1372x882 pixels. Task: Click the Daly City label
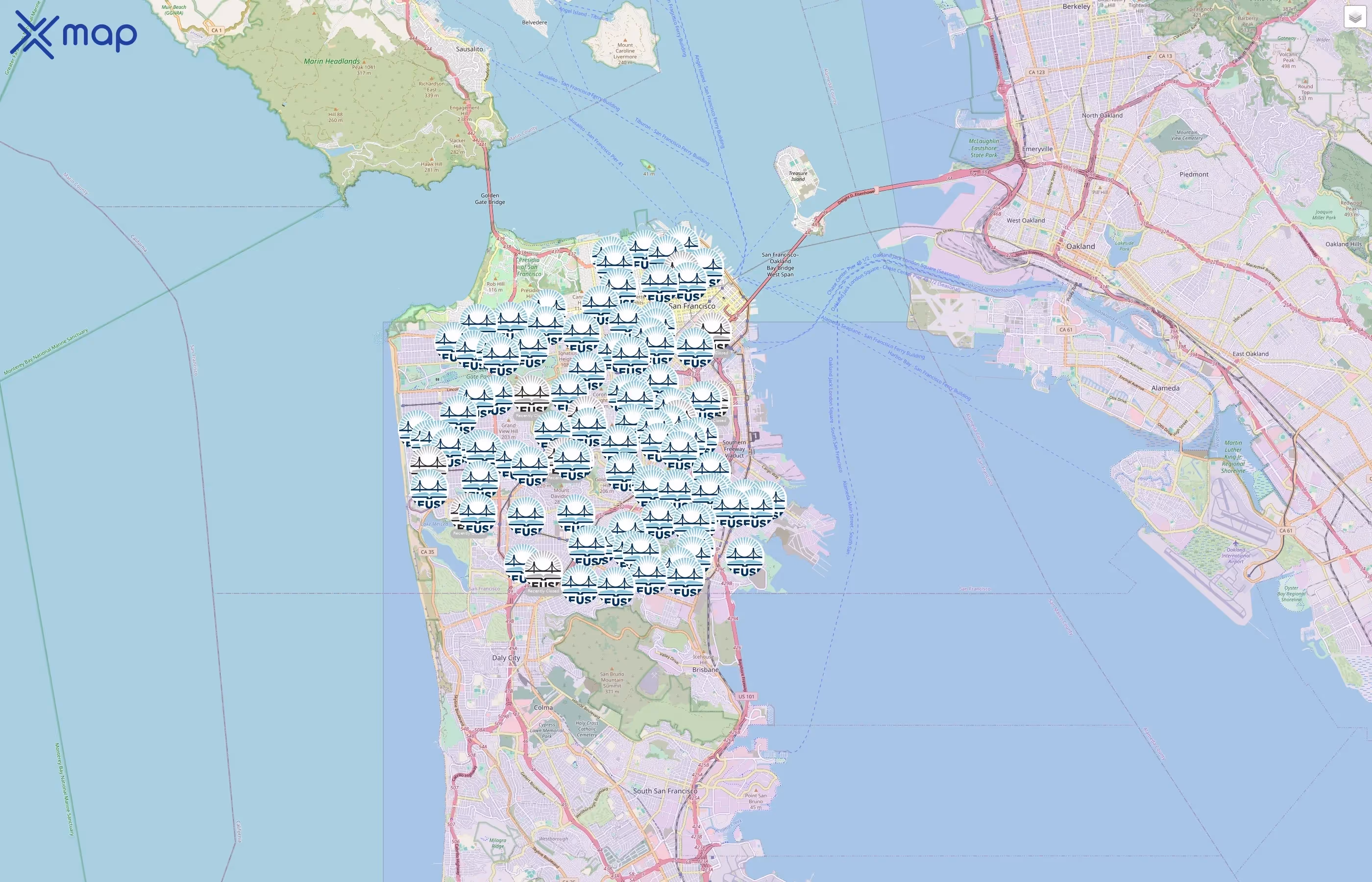pyautogui.click(x=506, y=658)
